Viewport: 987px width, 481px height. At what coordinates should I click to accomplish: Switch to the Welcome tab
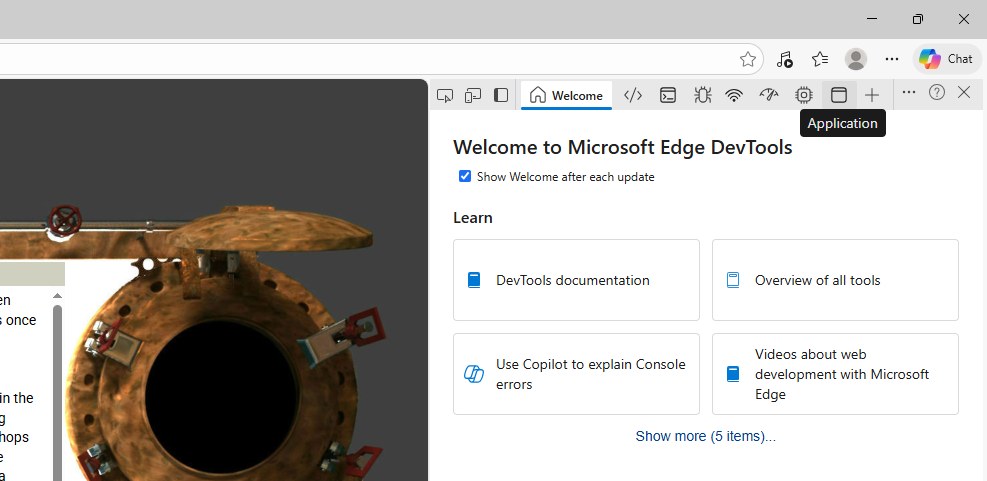pyautogui.click(x=566, y=95)
